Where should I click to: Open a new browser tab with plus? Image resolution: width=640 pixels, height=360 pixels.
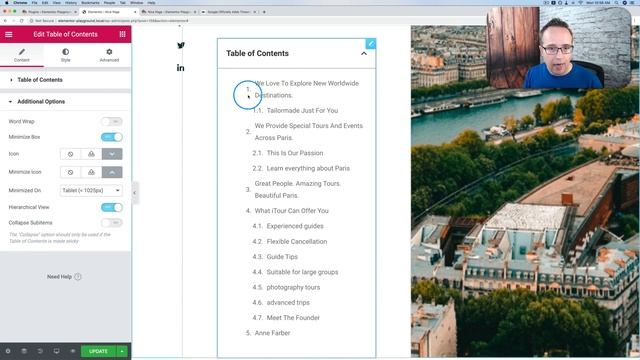[264, 12]
